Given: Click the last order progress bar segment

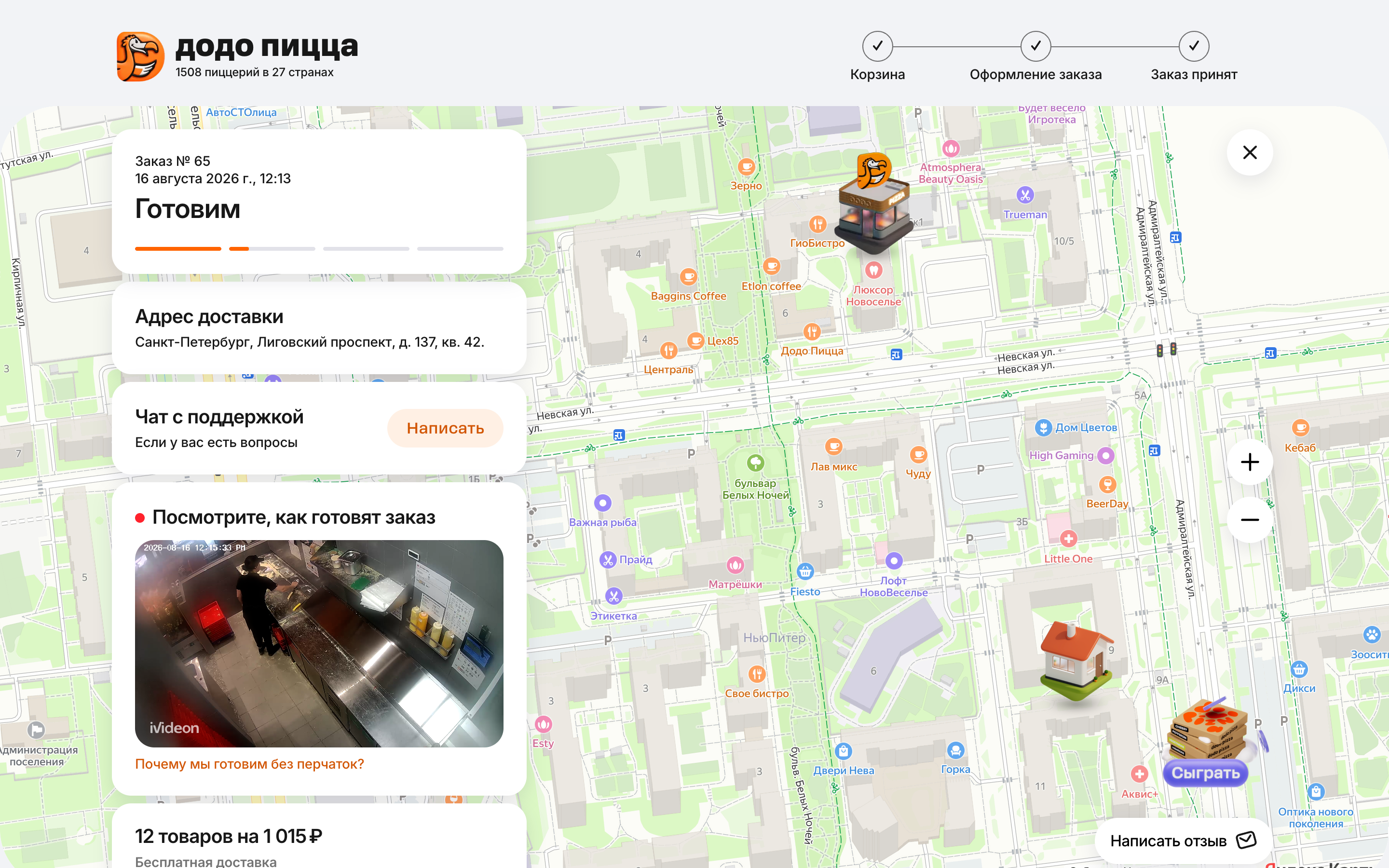Looking at the screenshot, I should click(x=460, y=248).
